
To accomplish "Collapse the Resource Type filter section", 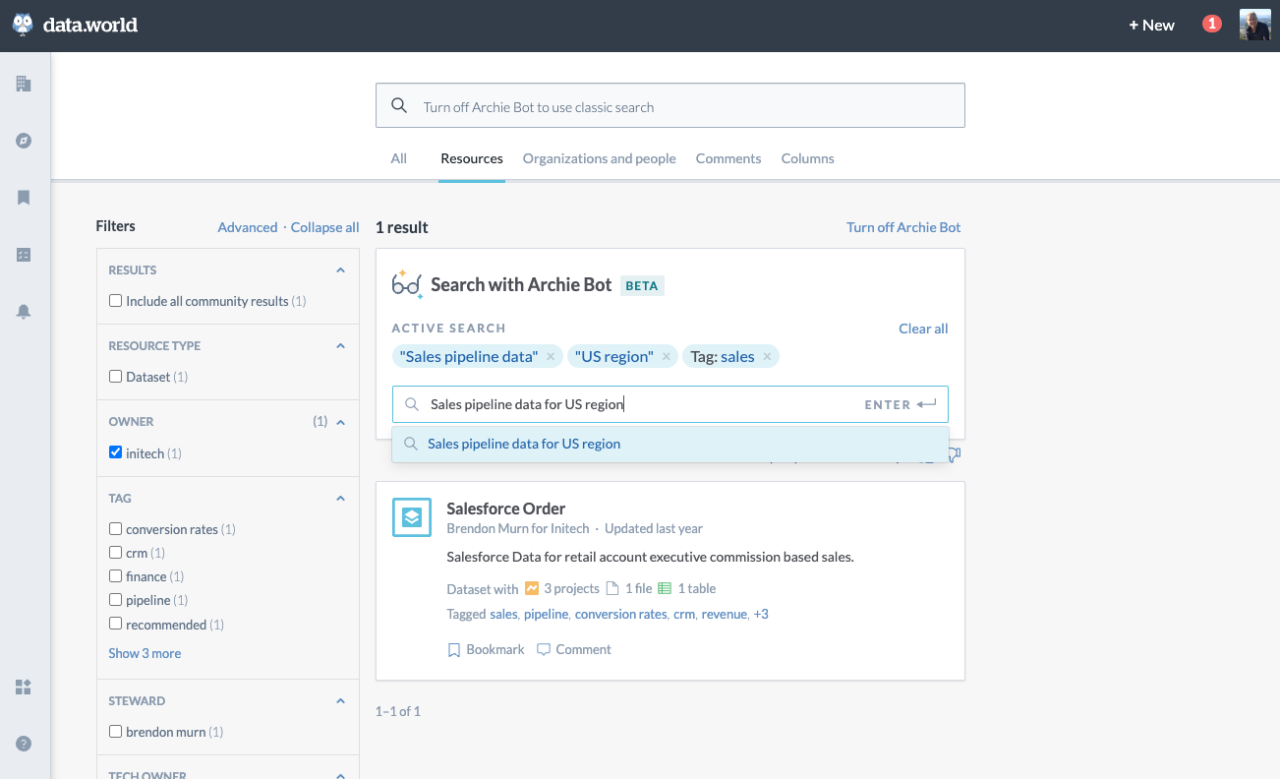I will click(x=340, y=346).
